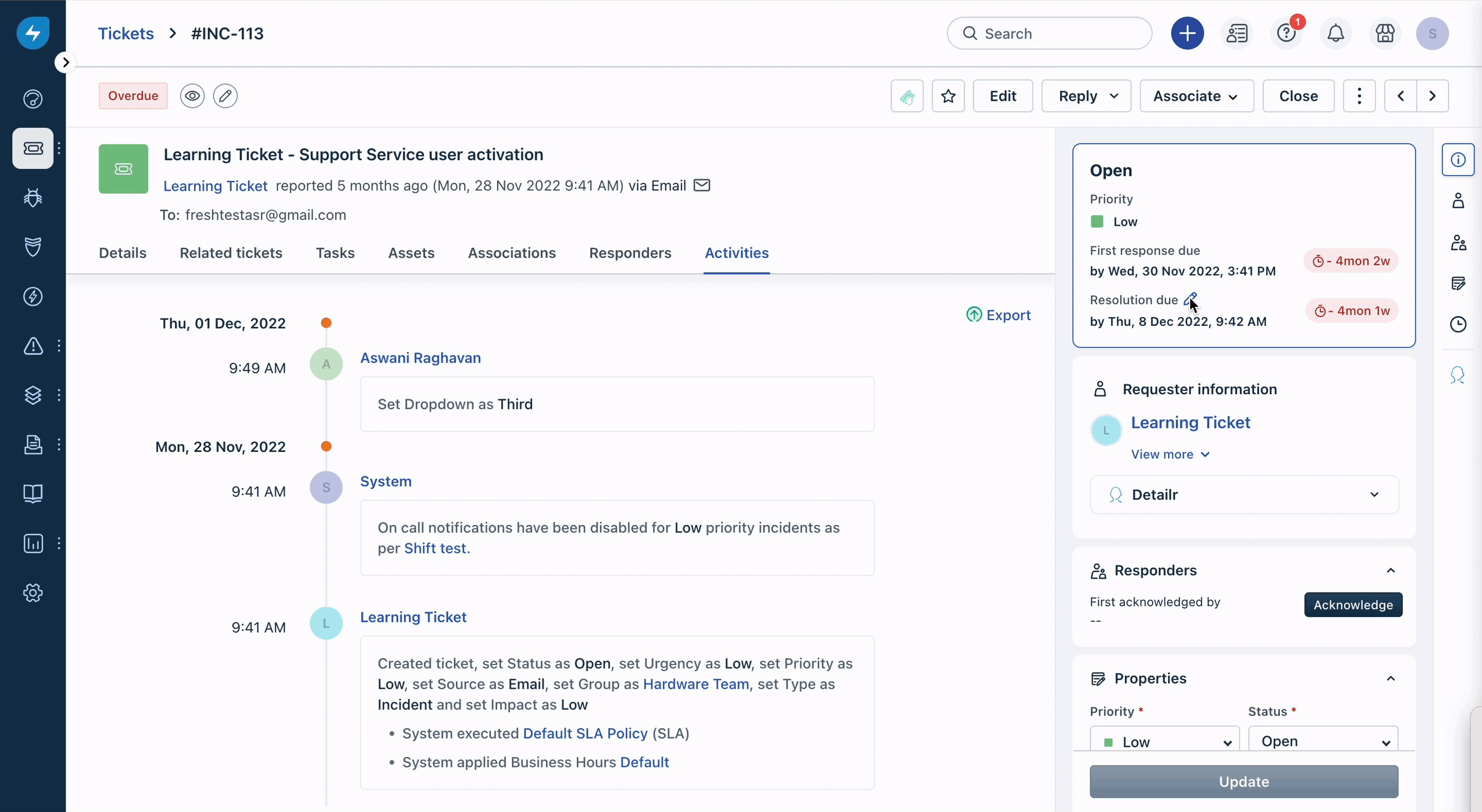
Task: Click the search input field
Action: point(1050,33)
